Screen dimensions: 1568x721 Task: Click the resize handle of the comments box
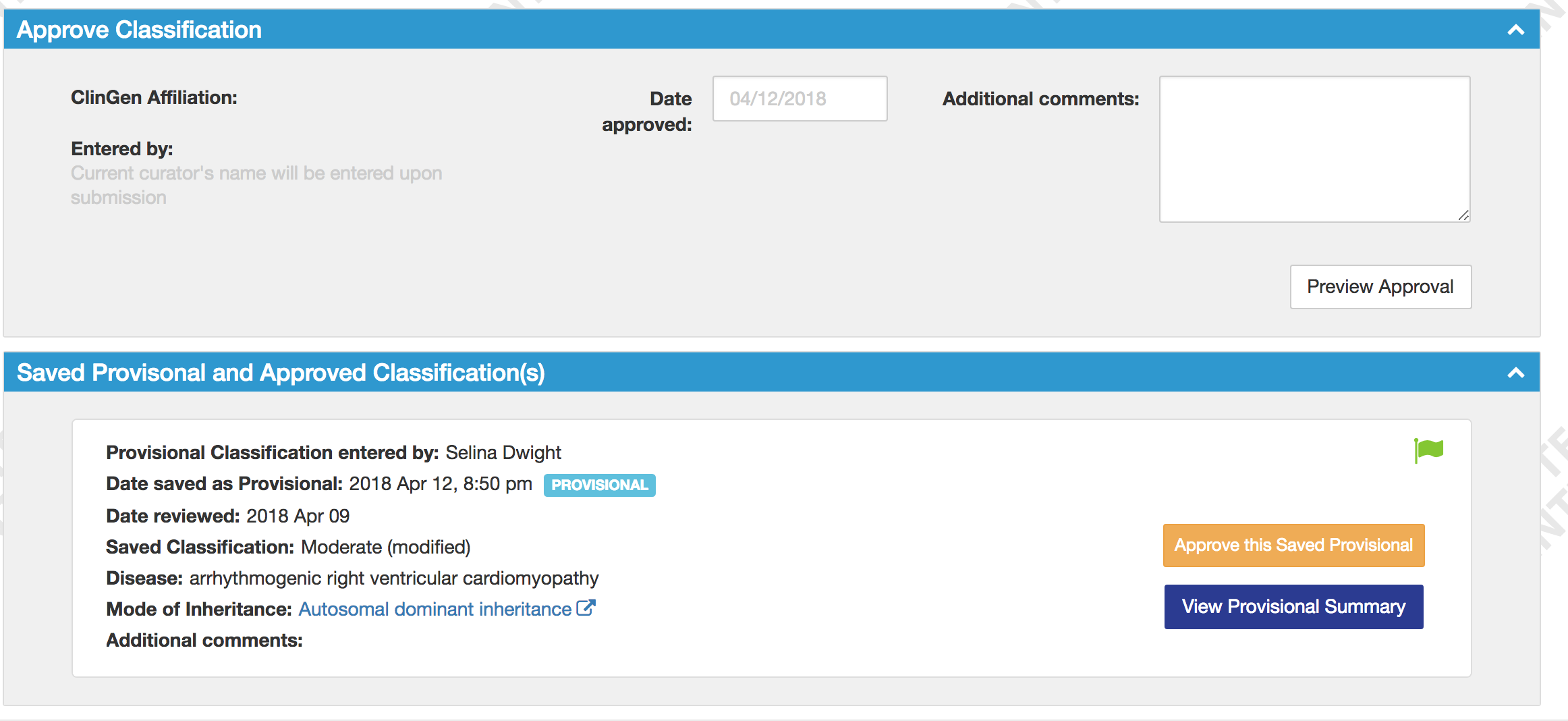click(1463, 217)
